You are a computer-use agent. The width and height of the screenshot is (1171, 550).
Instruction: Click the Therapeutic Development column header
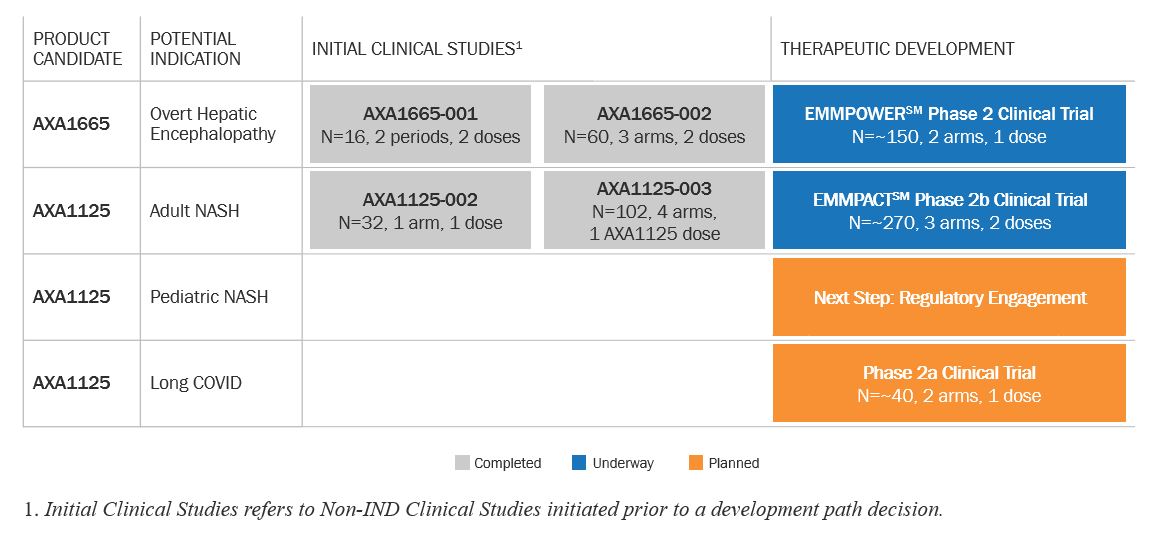pyautogui.click(x=897, y=49)
